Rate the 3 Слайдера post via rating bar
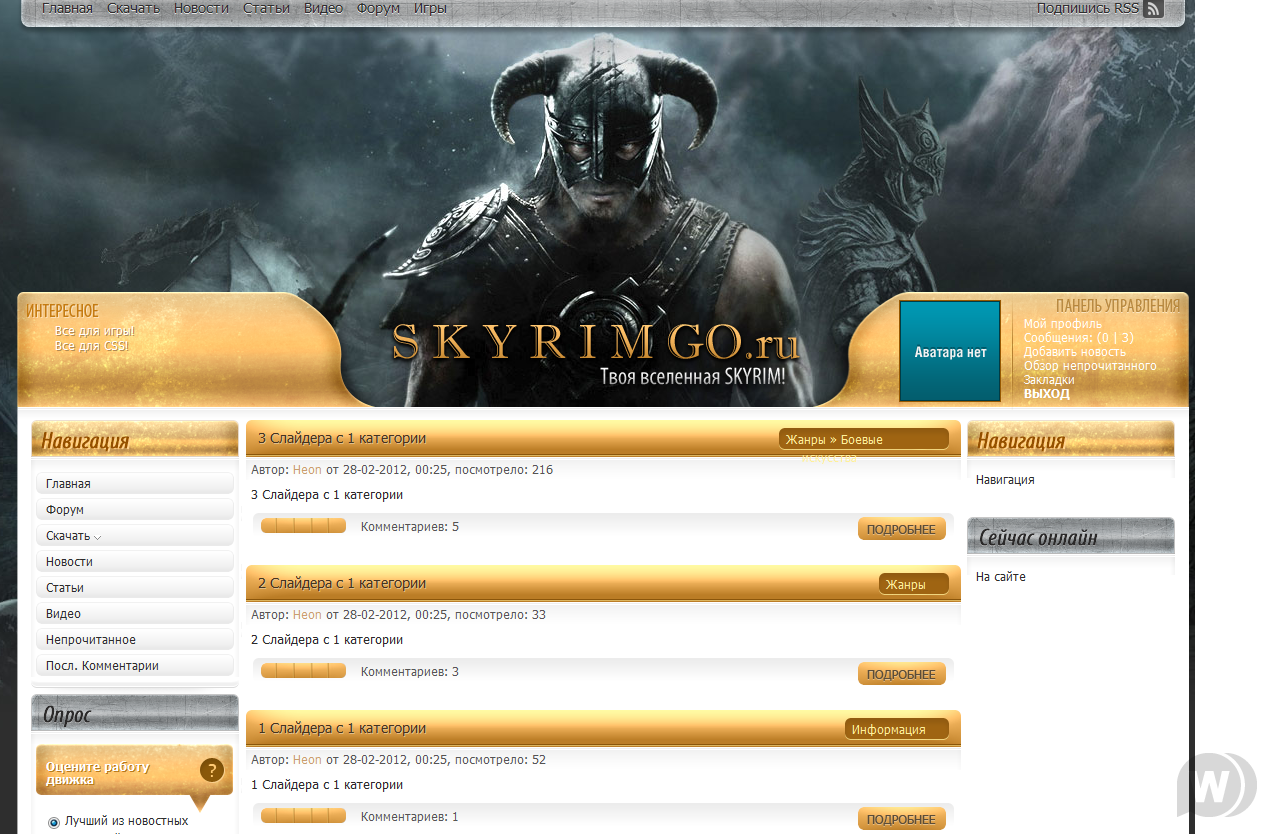 (x=303, y=526)
